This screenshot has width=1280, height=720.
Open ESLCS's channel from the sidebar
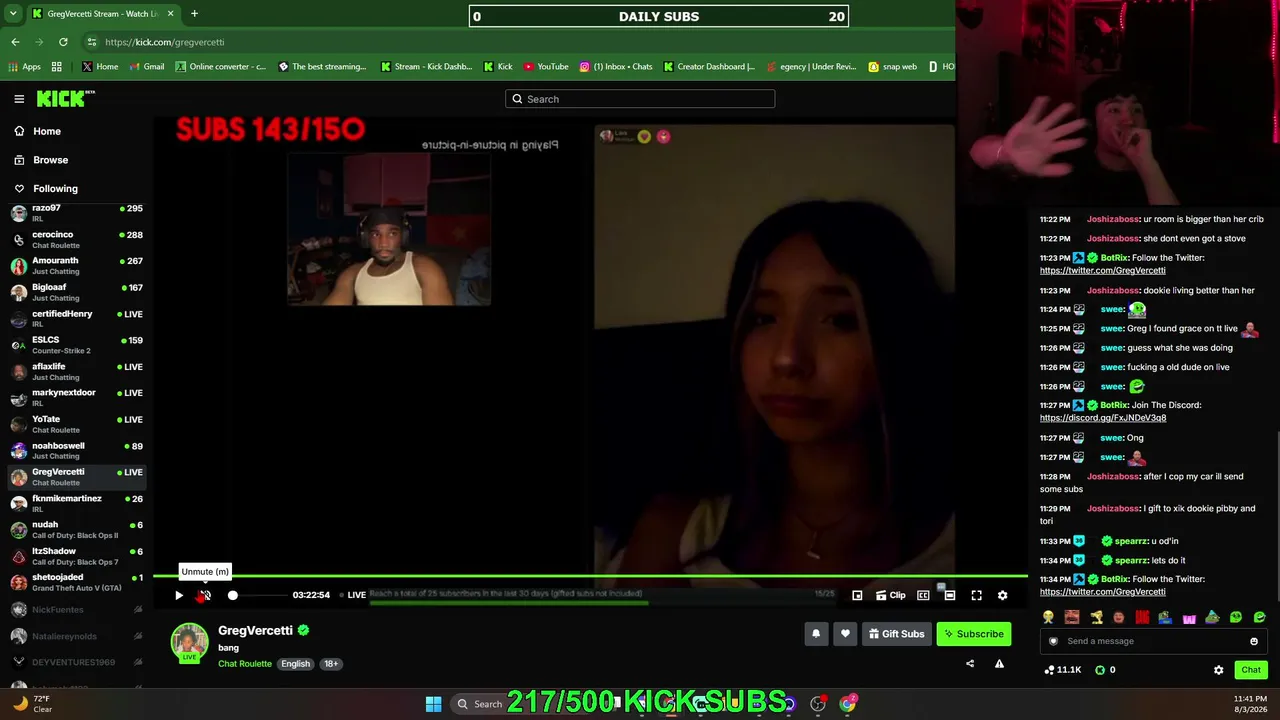pos(77,345)
